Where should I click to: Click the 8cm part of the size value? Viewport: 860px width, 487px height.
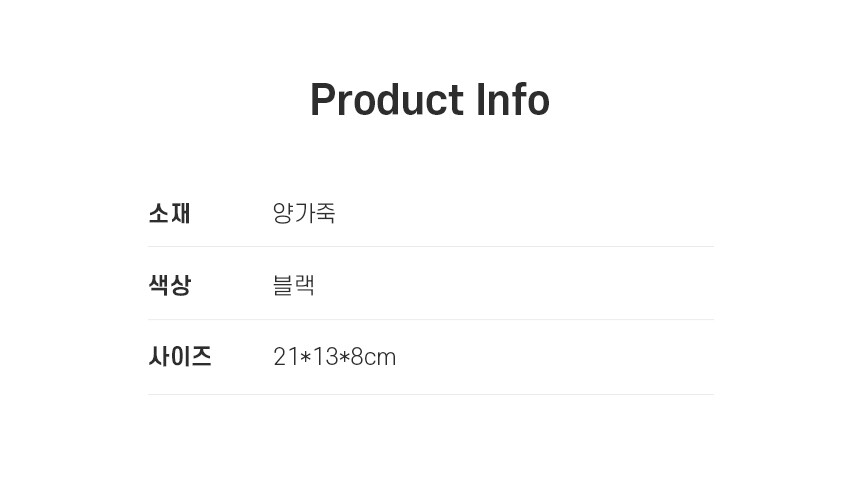[x=374, y=357]
